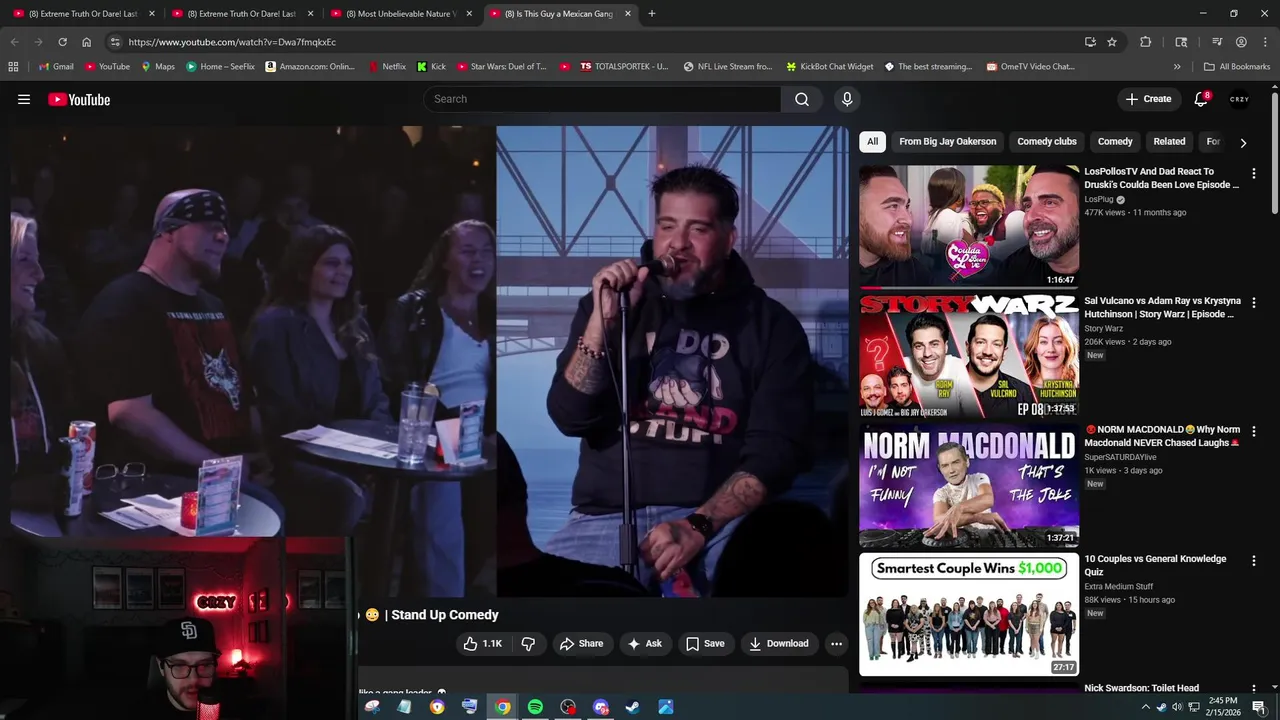Open All Bookmarks folder
Image resolution: width=1280 pixels, height=720 pixels.
(x=1237, y=67)
